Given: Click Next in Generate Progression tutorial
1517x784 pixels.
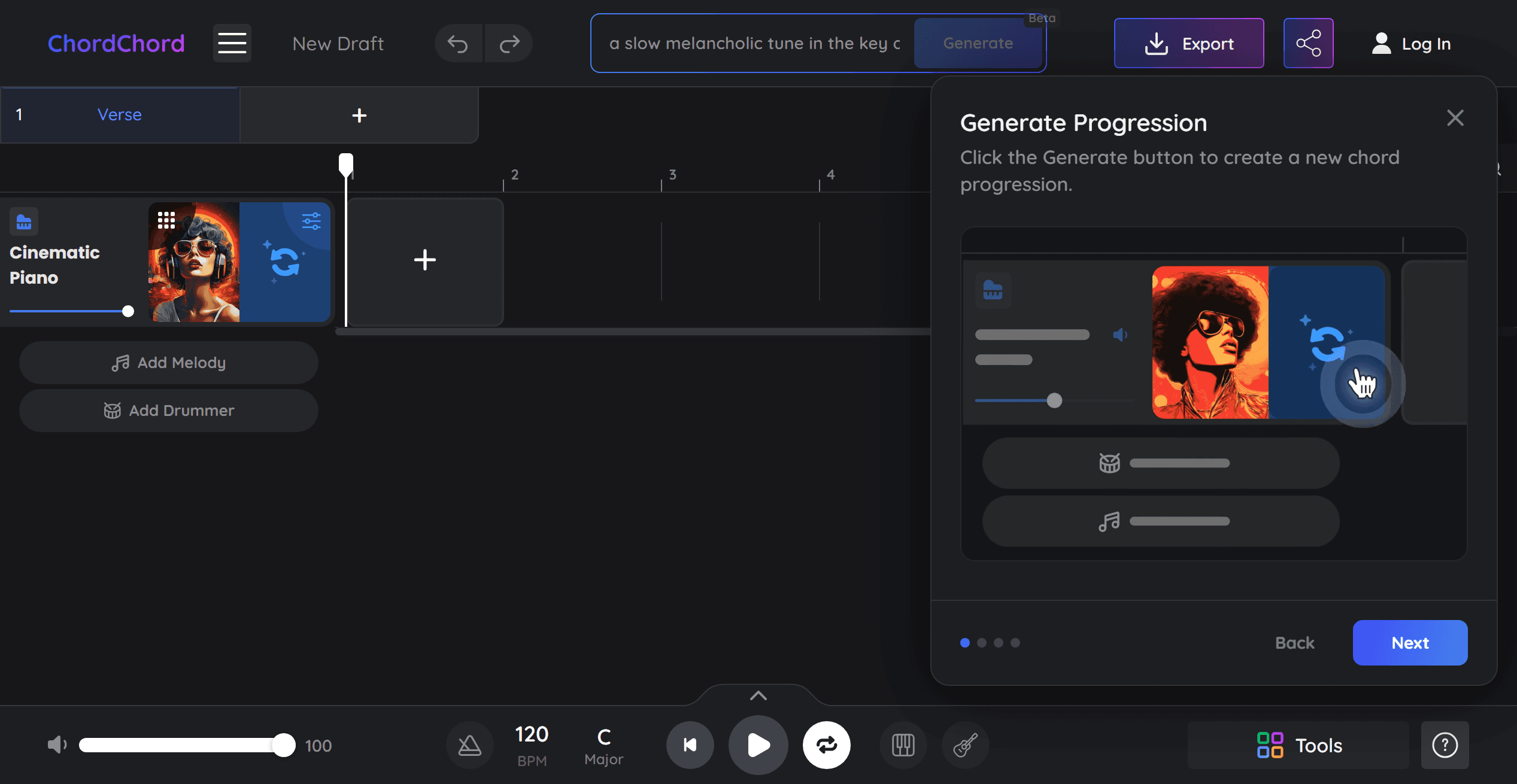Looking at the screenshot, I should point(1410,643).
